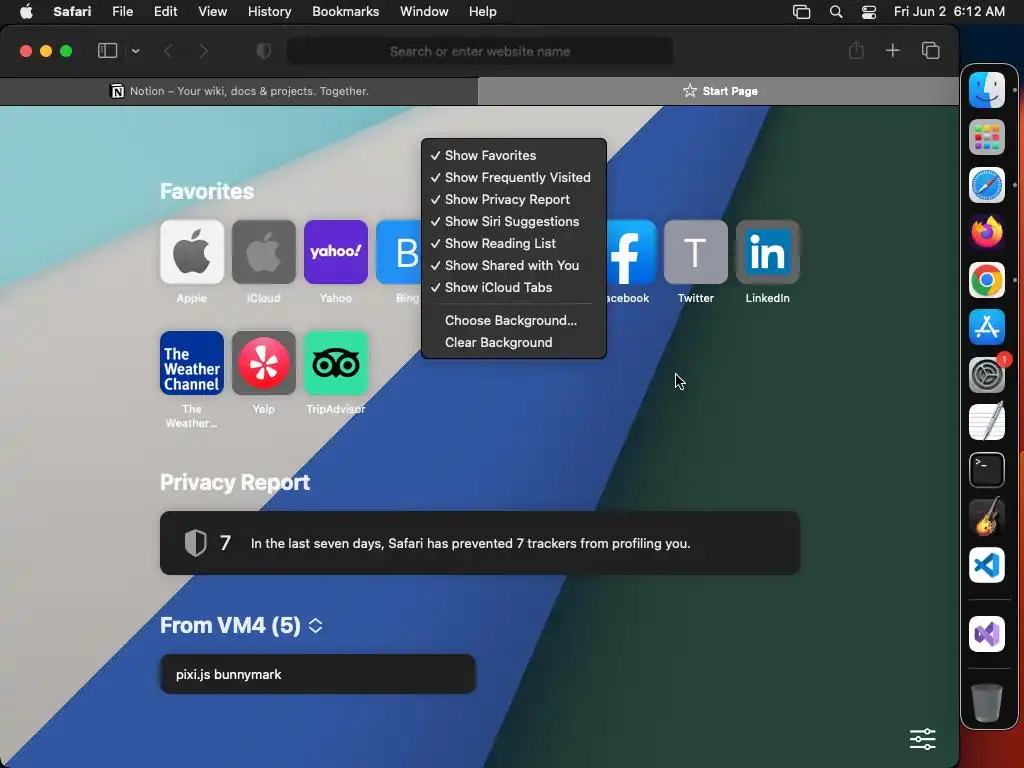Uncheck Show Siri Suggestions

click(x=513, y=221)
